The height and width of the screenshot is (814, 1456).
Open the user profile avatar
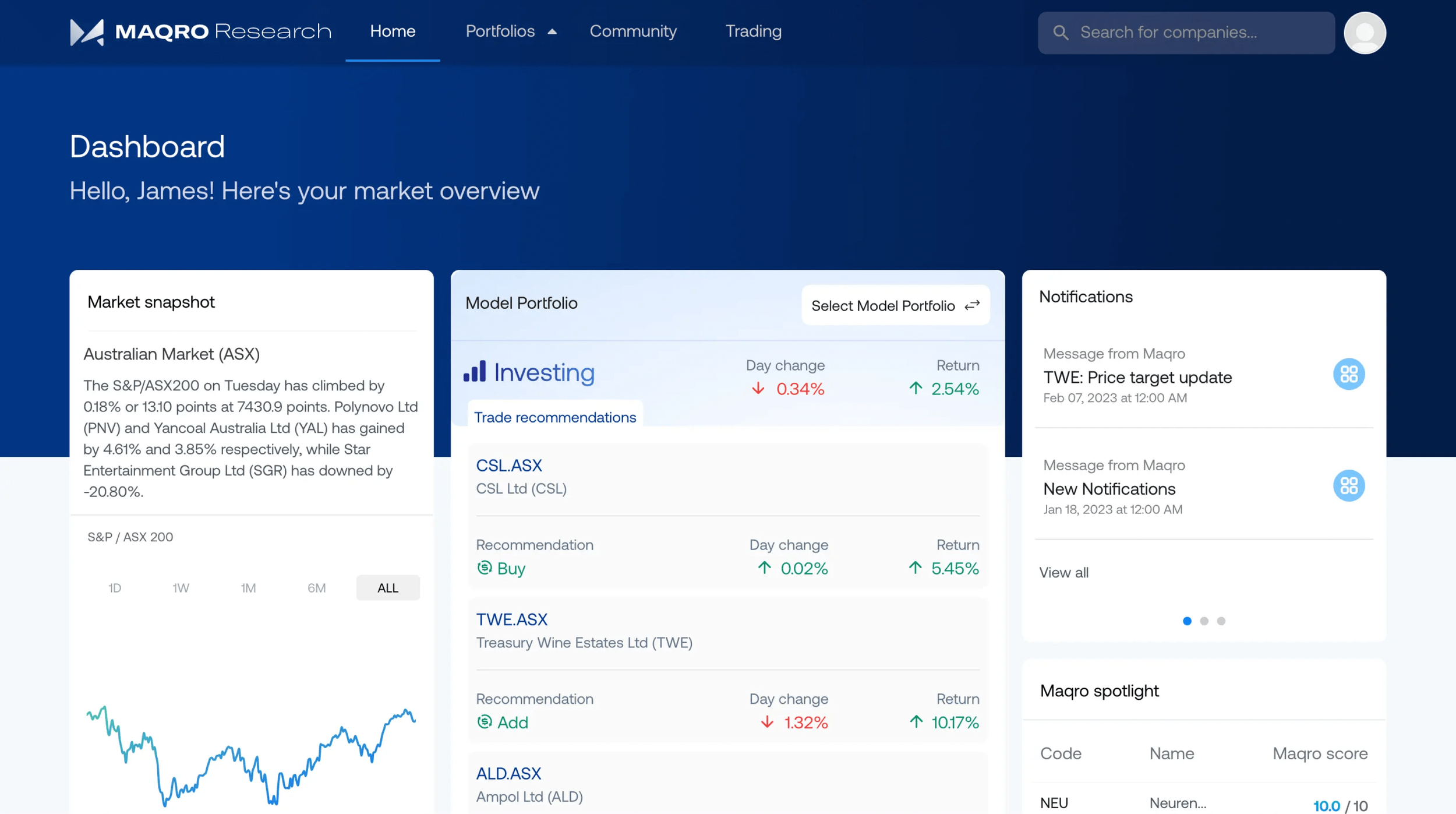pos(1365,33)
